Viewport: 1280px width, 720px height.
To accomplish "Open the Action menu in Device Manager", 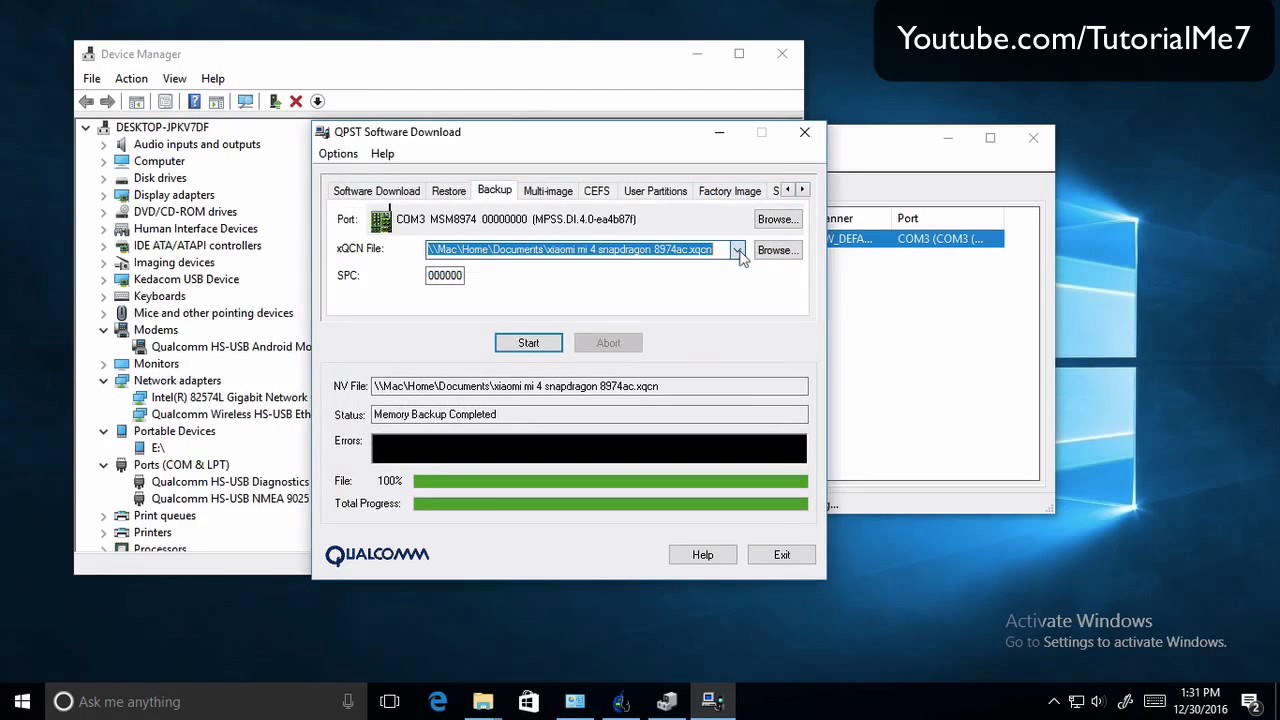I will [131, 78].
